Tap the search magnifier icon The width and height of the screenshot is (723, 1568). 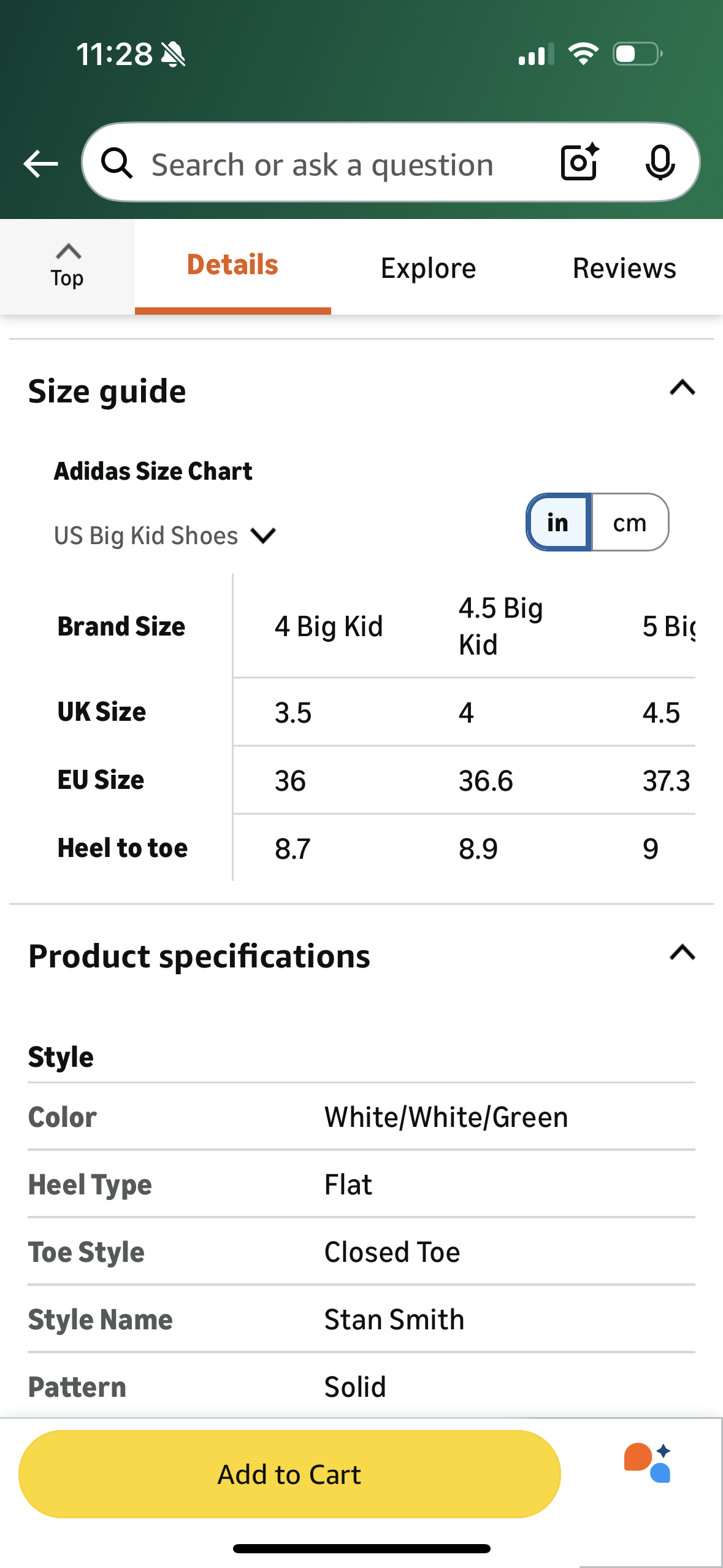point(118,164)
